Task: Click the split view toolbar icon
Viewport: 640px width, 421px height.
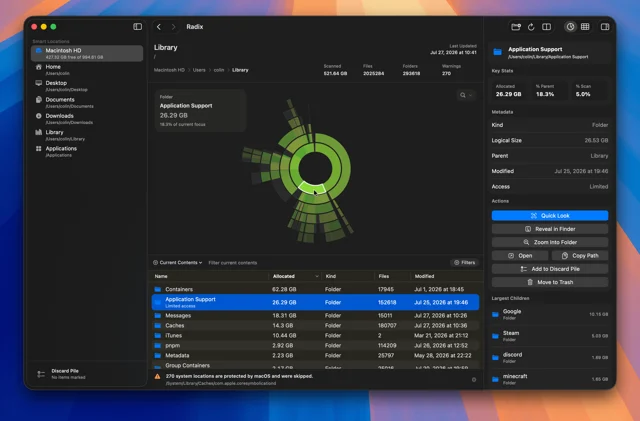Action: click(546, 27)
